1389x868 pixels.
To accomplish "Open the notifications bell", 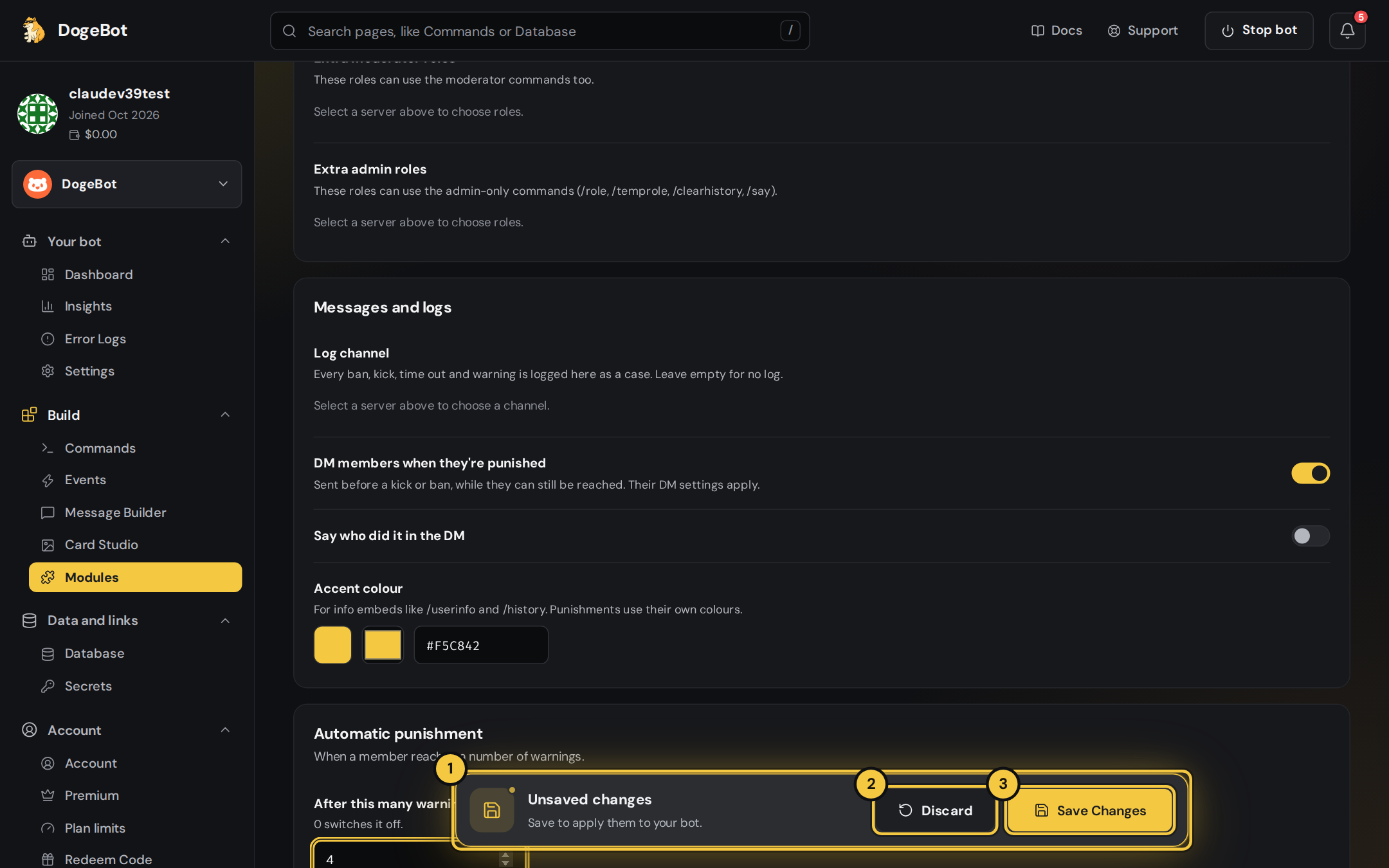I will 1347,30.
